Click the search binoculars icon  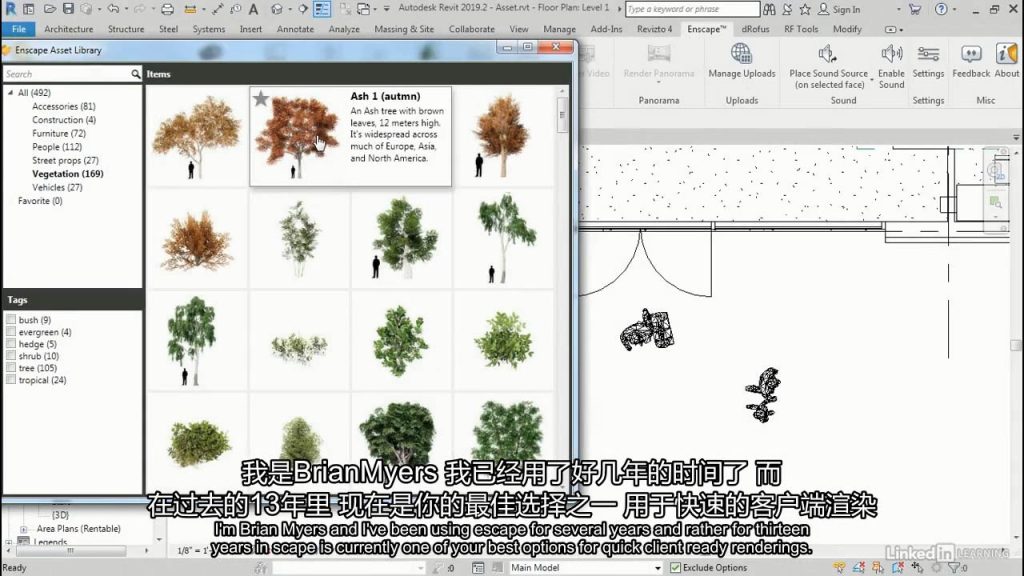[x=769, y=9]
